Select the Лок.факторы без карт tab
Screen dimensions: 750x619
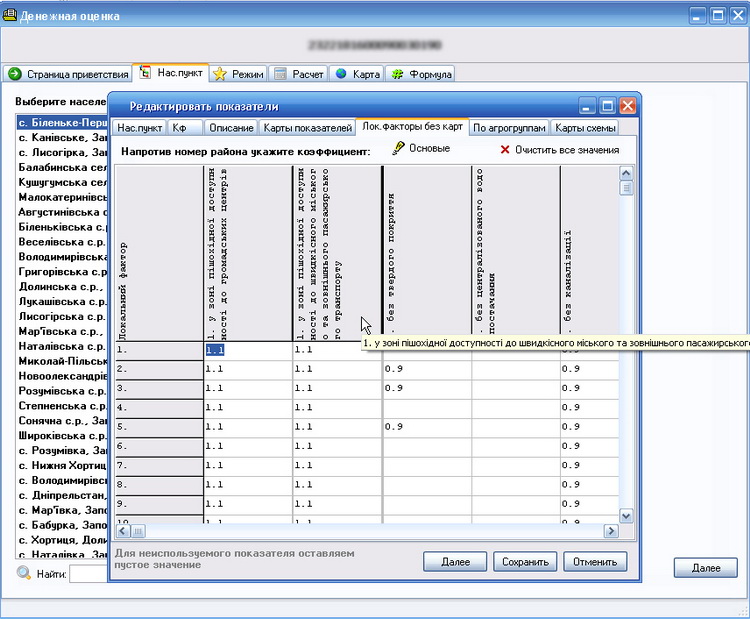412,127
